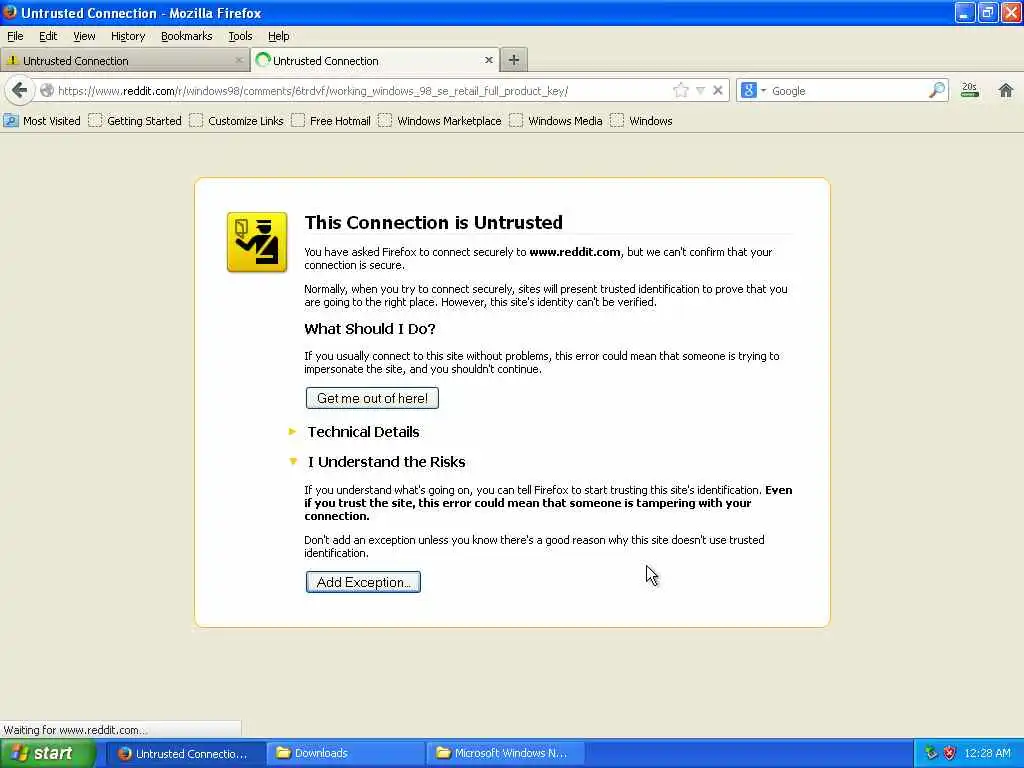Click the Firefox logo in the title bar
This screenshot has width=1024, height=768.
[x=9, y=12]
